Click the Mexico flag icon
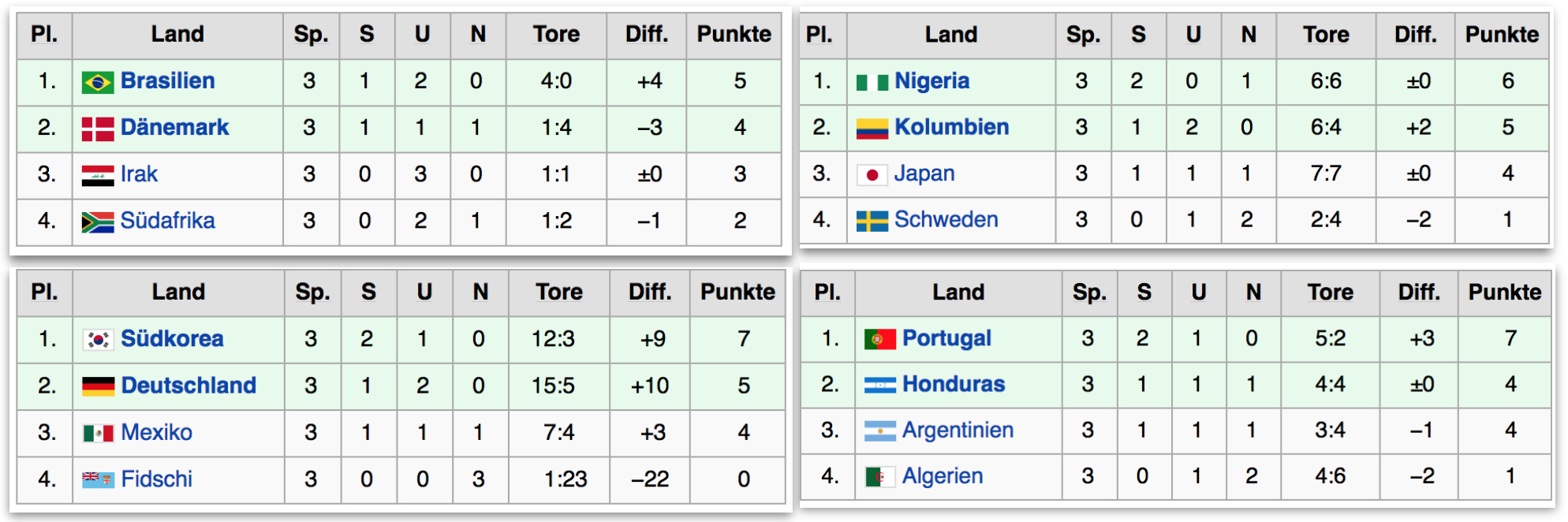This screenshot has height=522, width=1568. pos(99,433)
